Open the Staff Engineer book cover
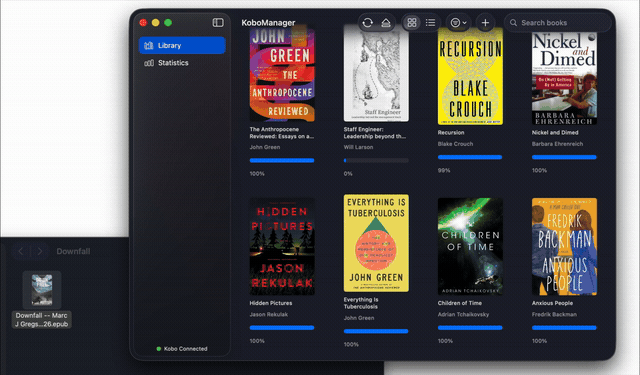Screen dimensions: 640x375 coord(376,73)
